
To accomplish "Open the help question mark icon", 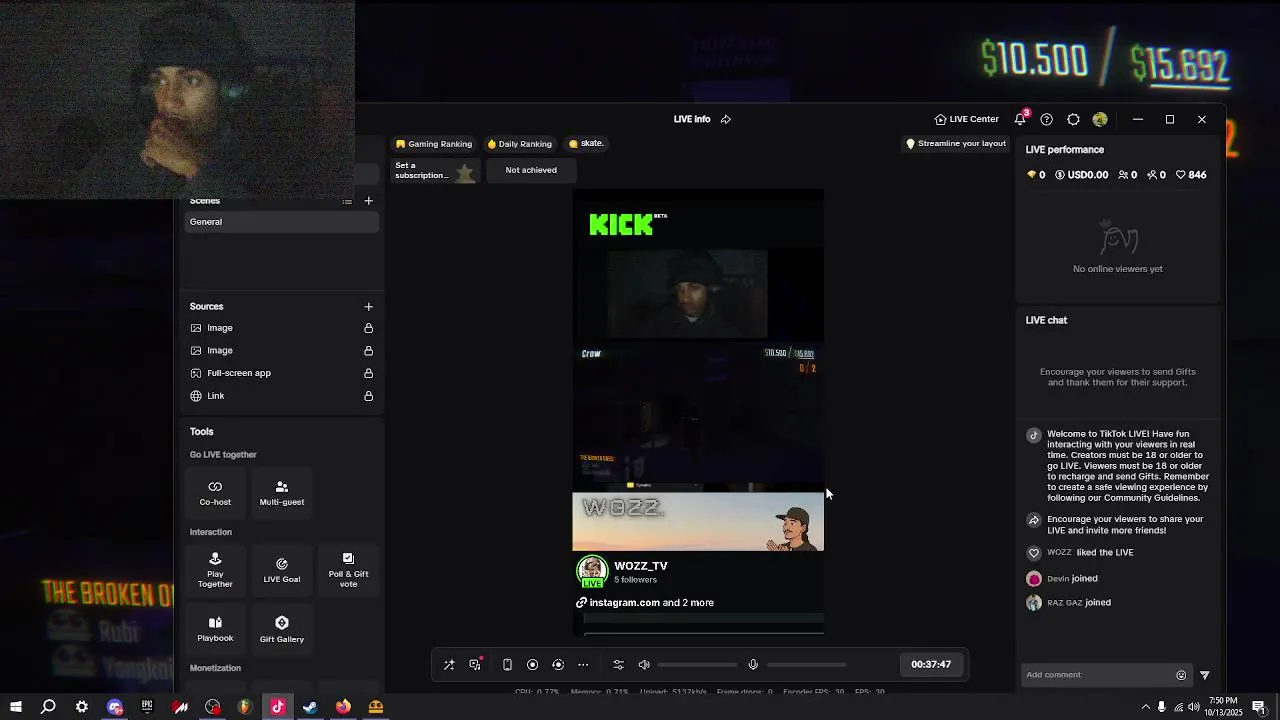I will tap(1046, 119).
